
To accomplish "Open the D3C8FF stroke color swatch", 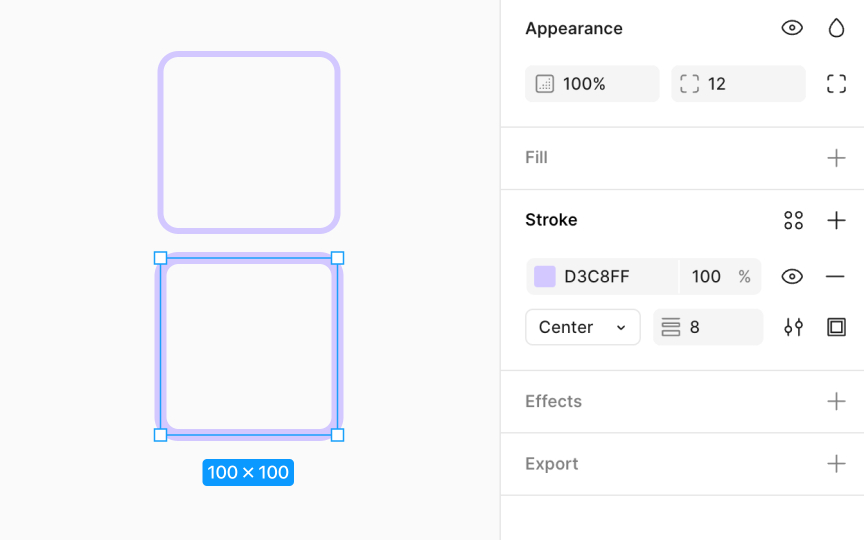I will point(545,276).
